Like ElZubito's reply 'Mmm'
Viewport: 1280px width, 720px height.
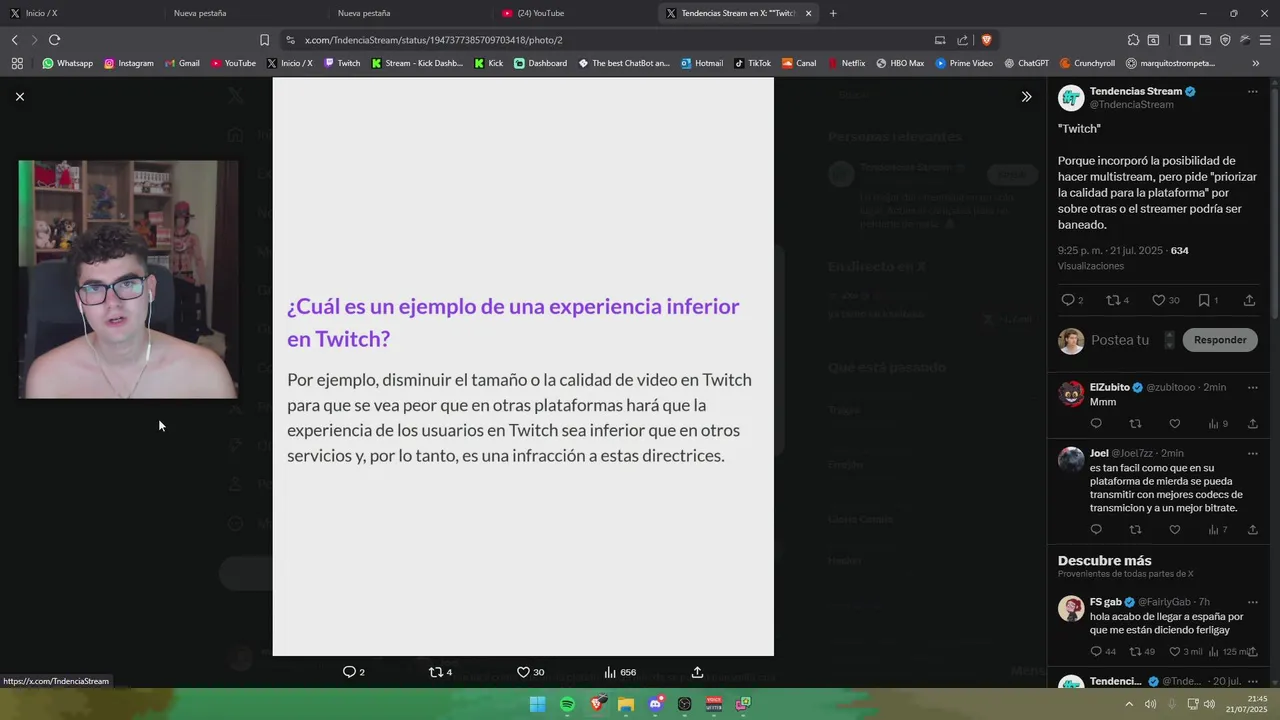click(x=1175, y=424)
